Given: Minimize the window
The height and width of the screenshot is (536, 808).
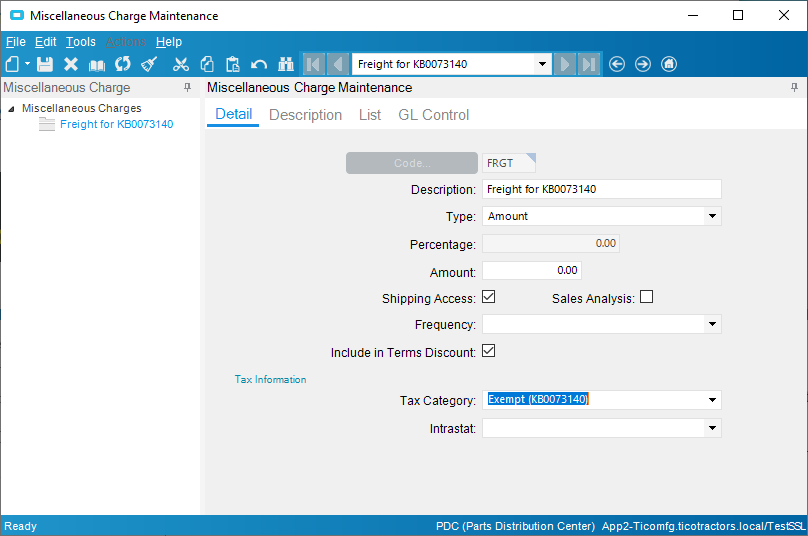Looking at the screenshot, I should tap(693, 15).
